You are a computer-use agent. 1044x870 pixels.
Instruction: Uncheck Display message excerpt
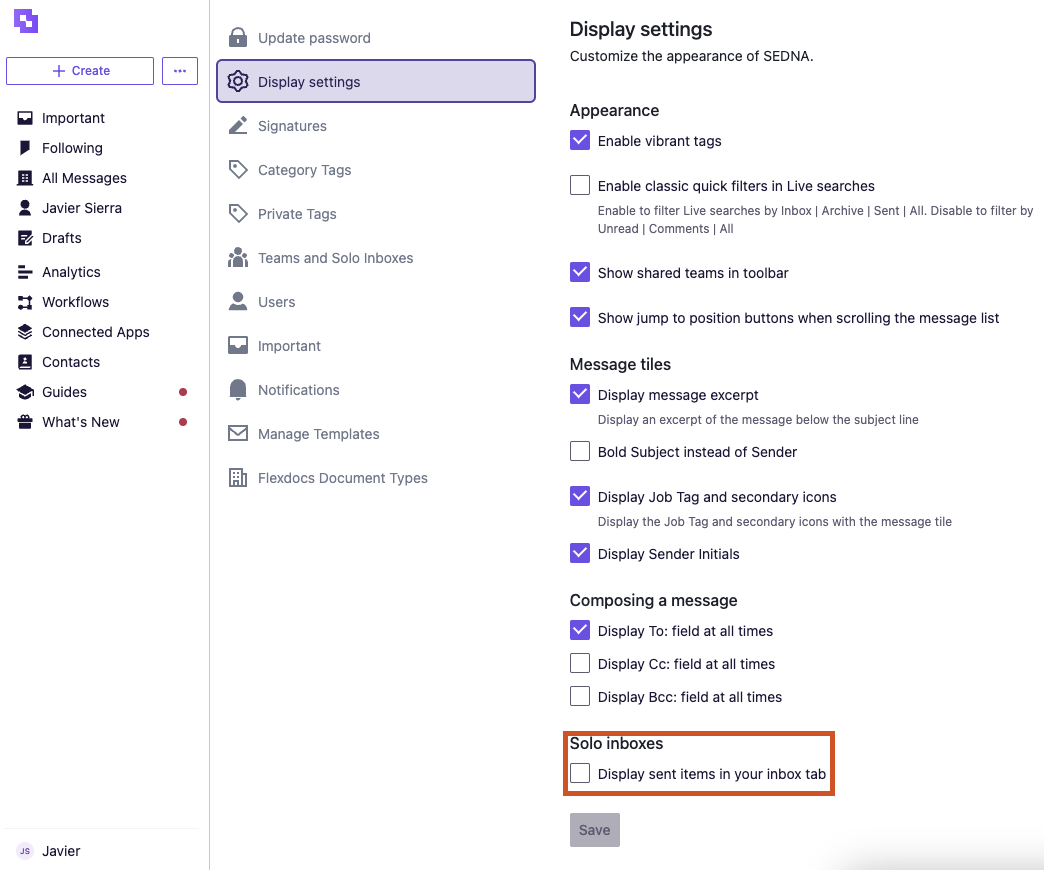tap(580, 394)
